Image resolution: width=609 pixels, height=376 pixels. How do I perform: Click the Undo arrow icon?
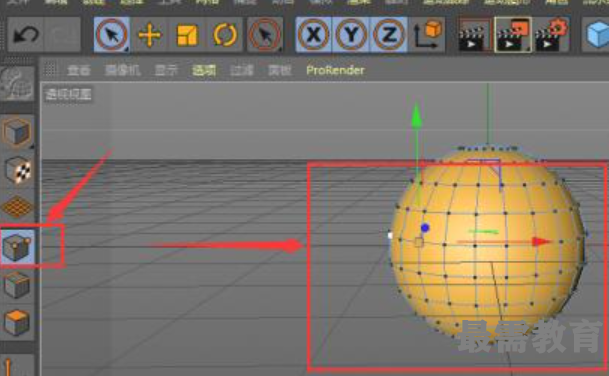tap(26, 35)
